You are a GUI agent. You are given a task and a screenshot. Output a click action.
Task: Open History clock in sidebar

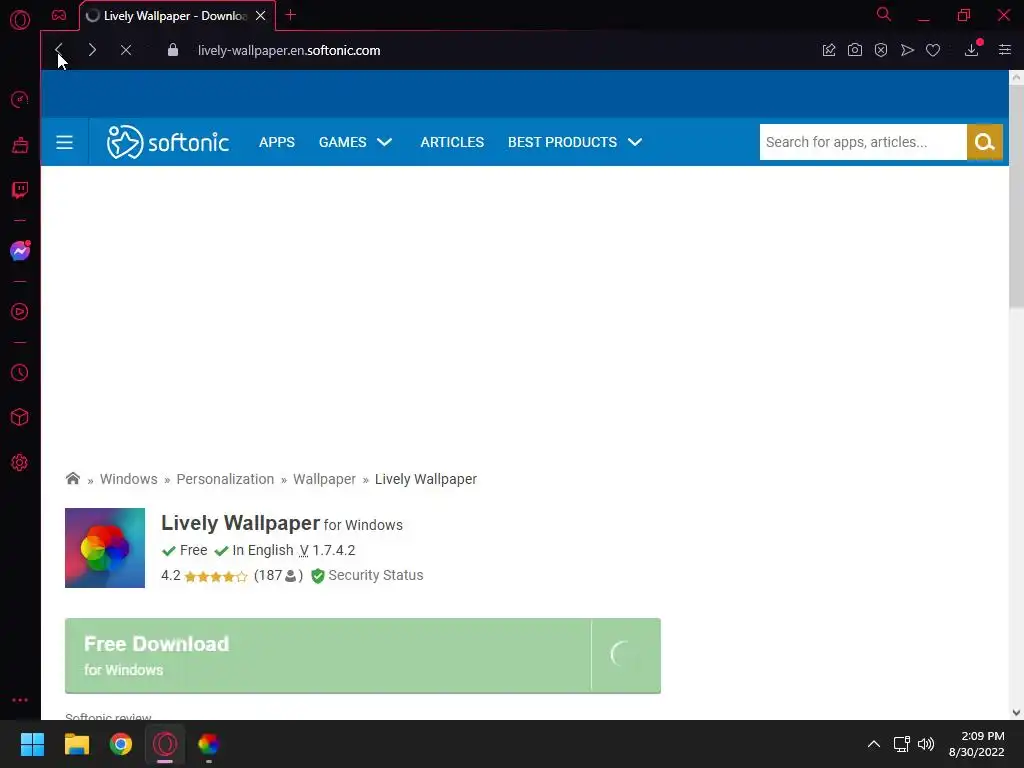coord(20,372)
